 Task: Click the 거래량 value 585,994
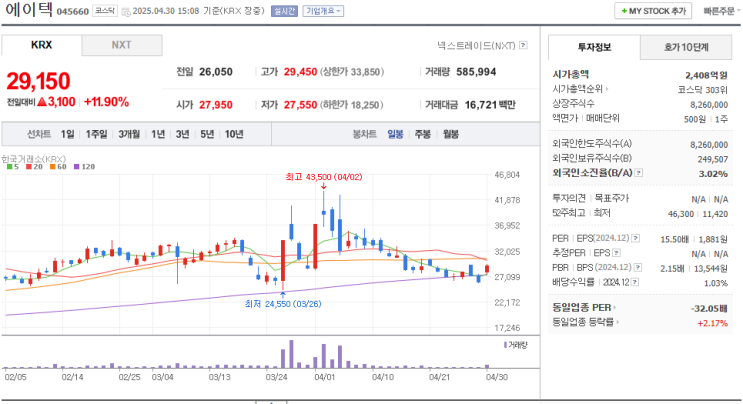point(476,72)
